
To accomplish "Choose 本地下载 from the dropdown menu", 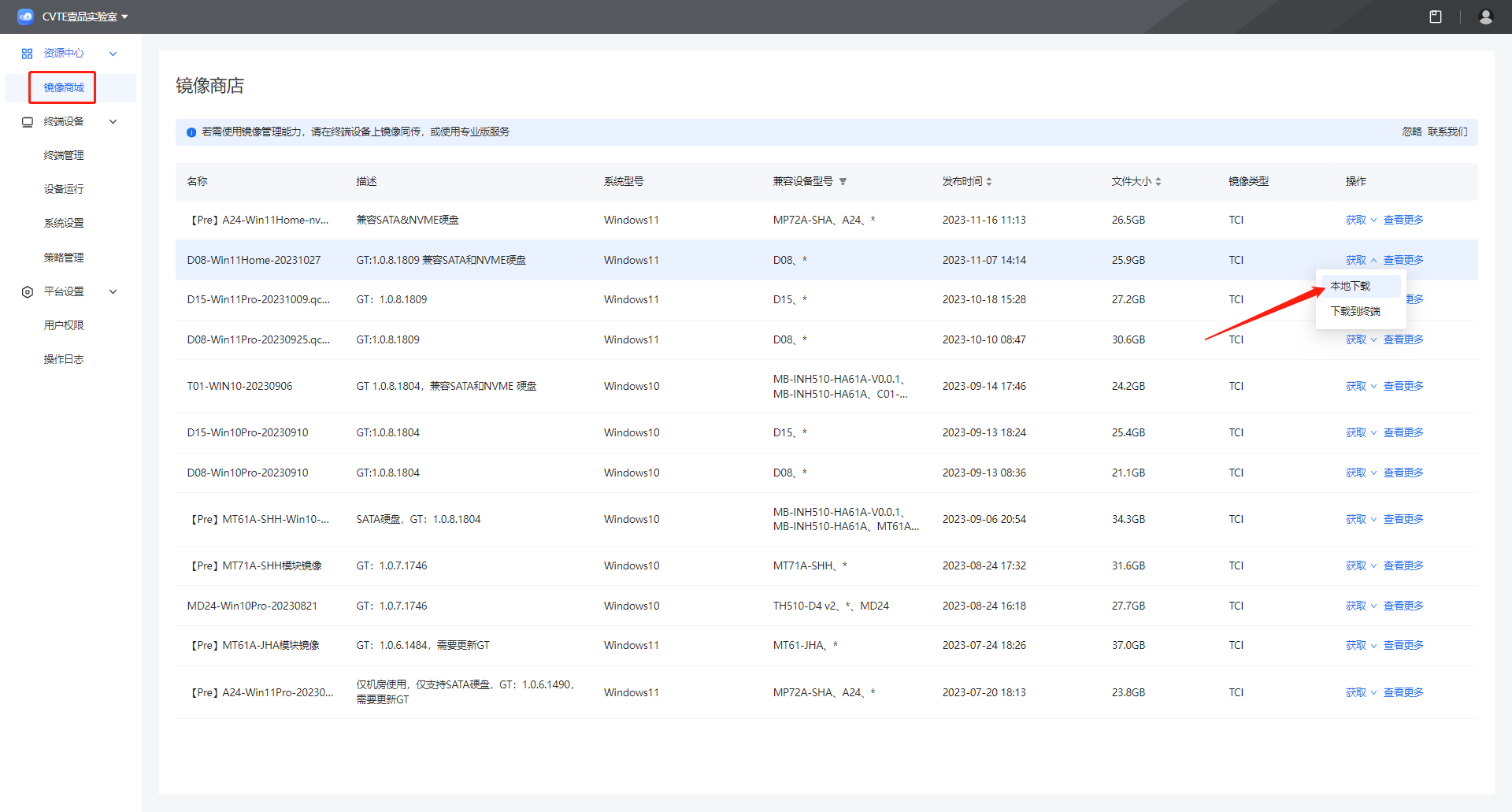I will (1360, 287).
